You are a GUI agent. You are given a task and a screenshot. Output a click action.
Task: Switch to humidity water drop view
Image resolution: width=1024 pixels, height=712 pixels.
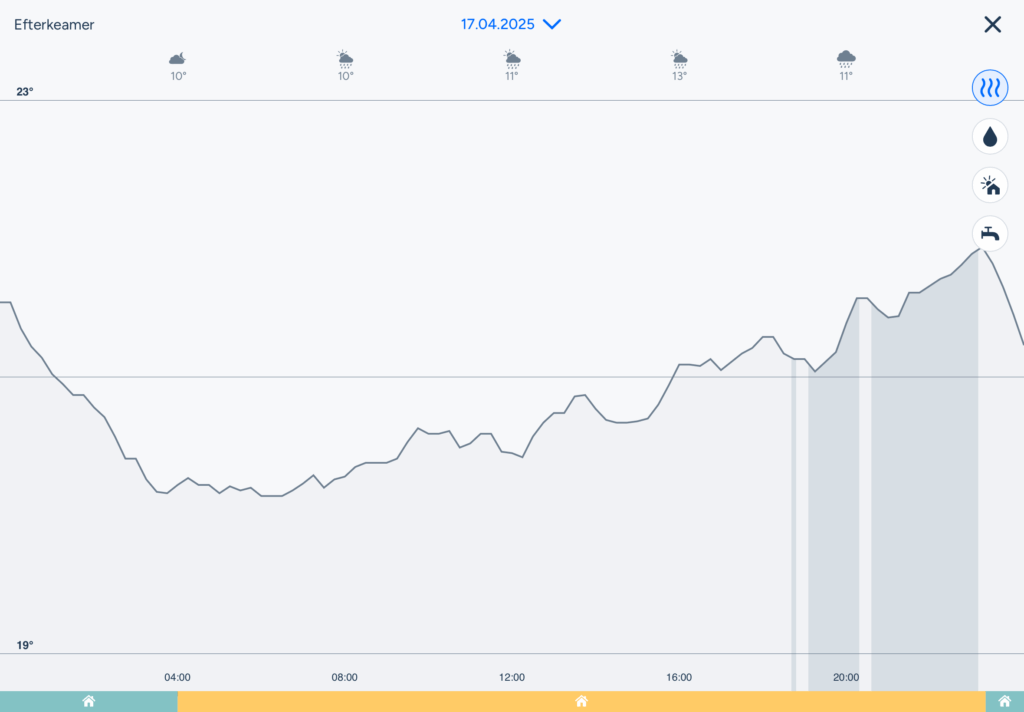[x=990, y=136]
